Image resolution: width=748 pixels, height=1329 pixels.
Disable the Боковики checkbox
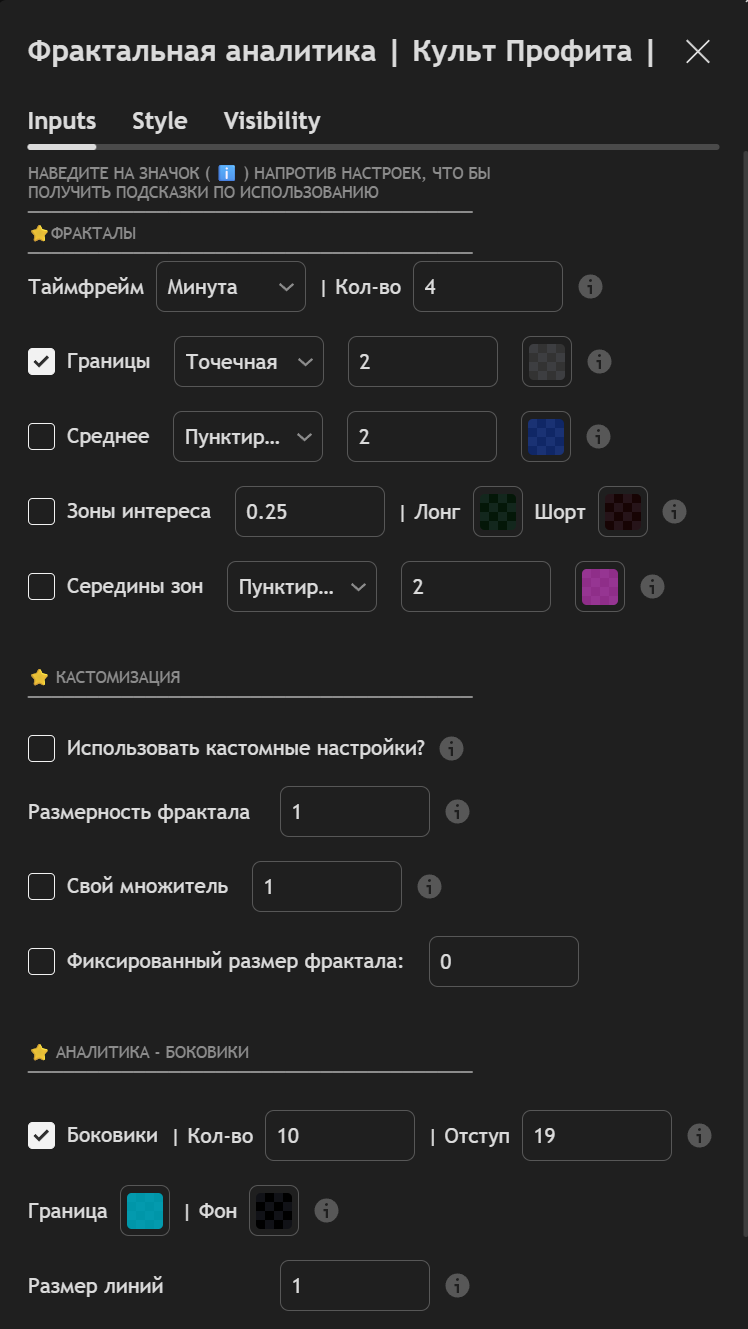(x=41, y=1136)
